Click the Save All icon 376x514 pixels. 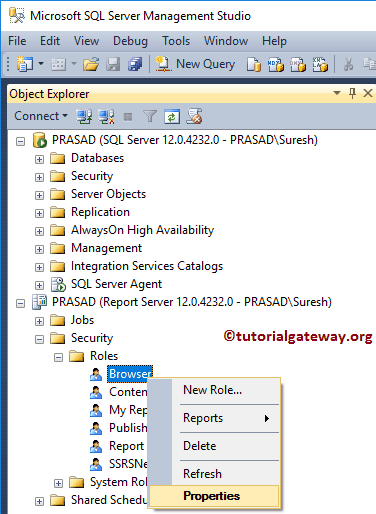coord(135,64)
